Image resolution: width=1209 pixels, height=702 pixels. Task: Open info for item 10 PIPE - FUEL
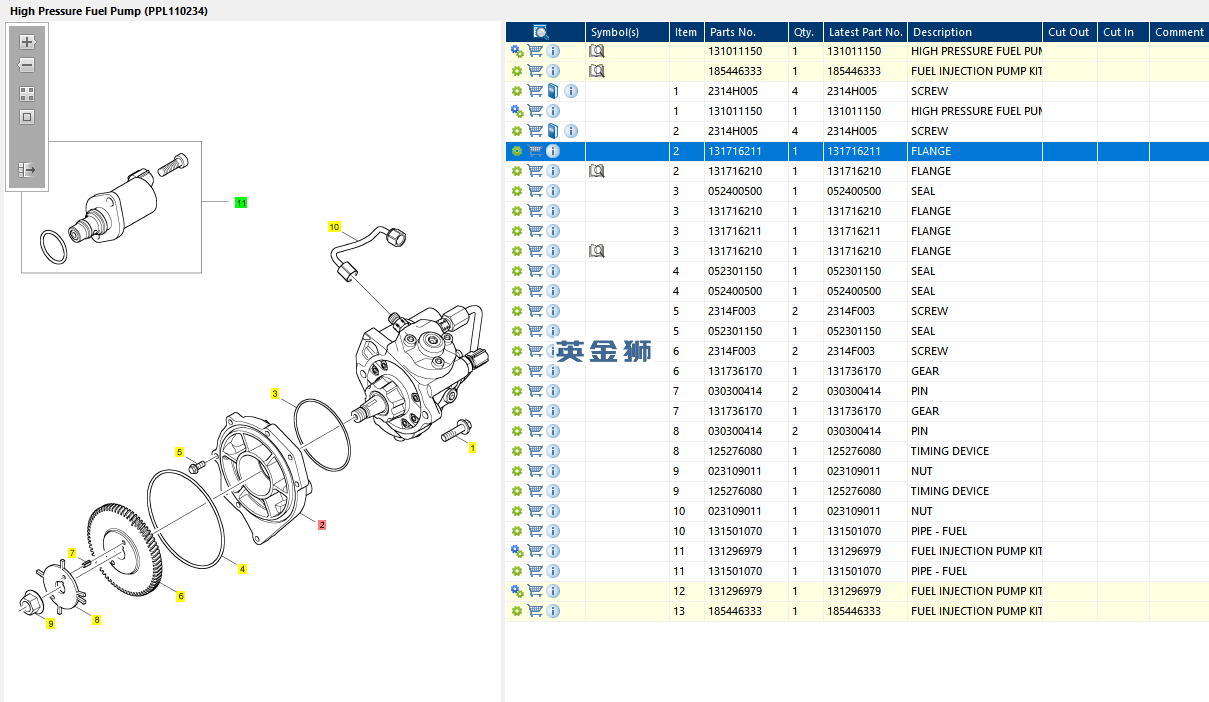[553, 531]
